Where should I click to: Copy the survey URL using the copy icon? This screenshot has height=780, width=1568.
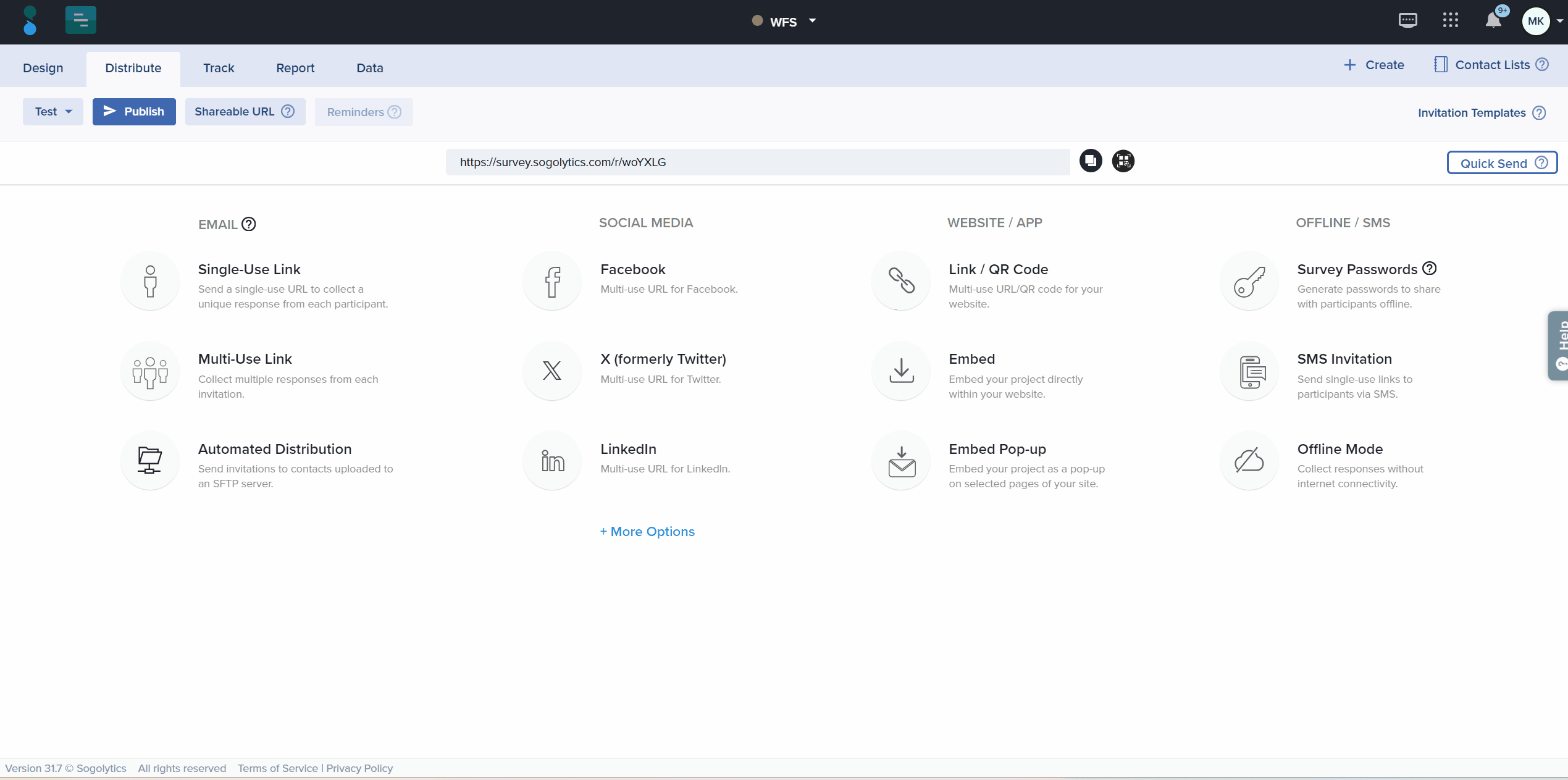(x=1090, y=161)
